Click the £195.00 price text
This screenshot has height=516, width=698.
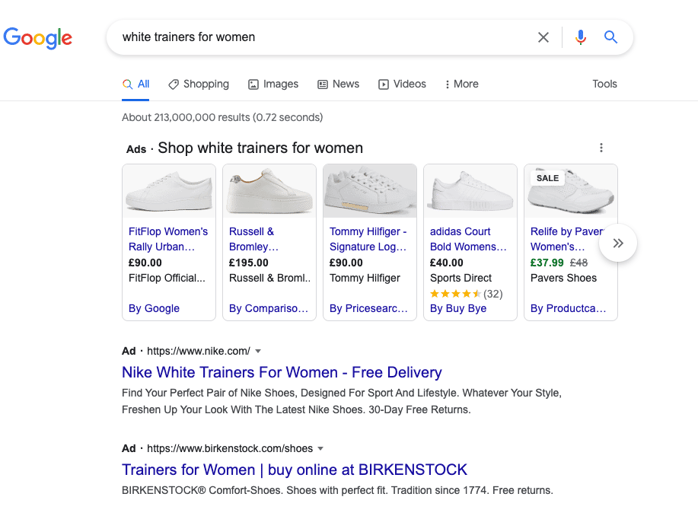coord(249,263)
